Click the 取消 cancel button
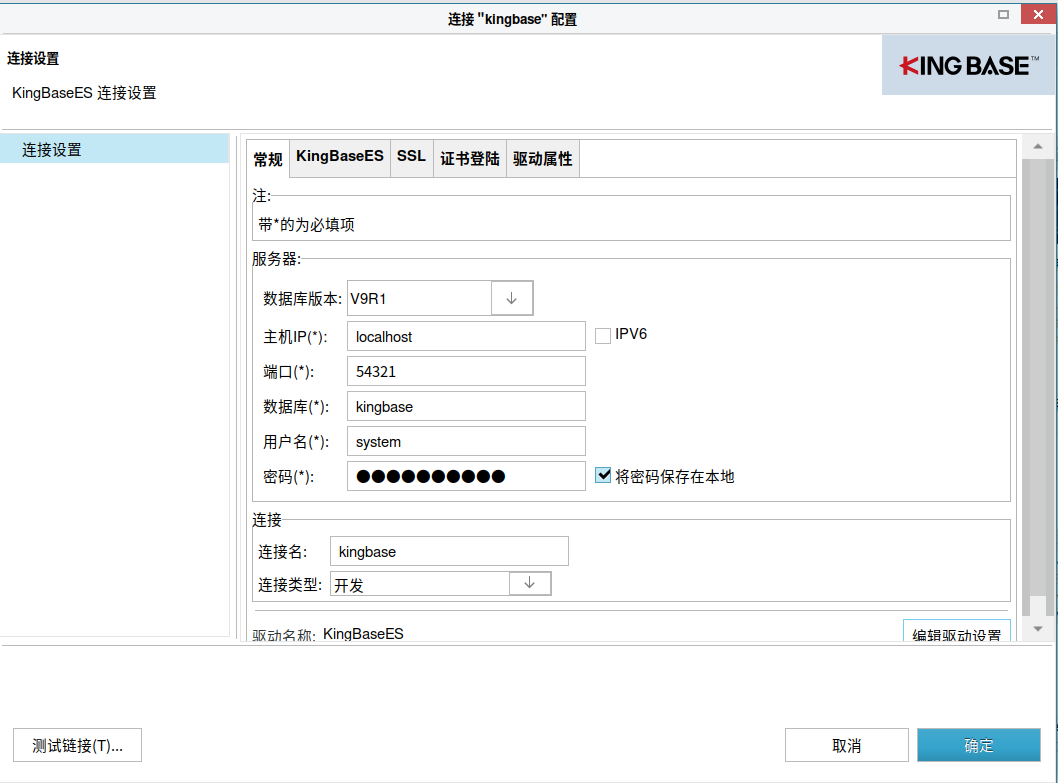This screenshot has height=783, width=1058. click(x=846, y=744)
